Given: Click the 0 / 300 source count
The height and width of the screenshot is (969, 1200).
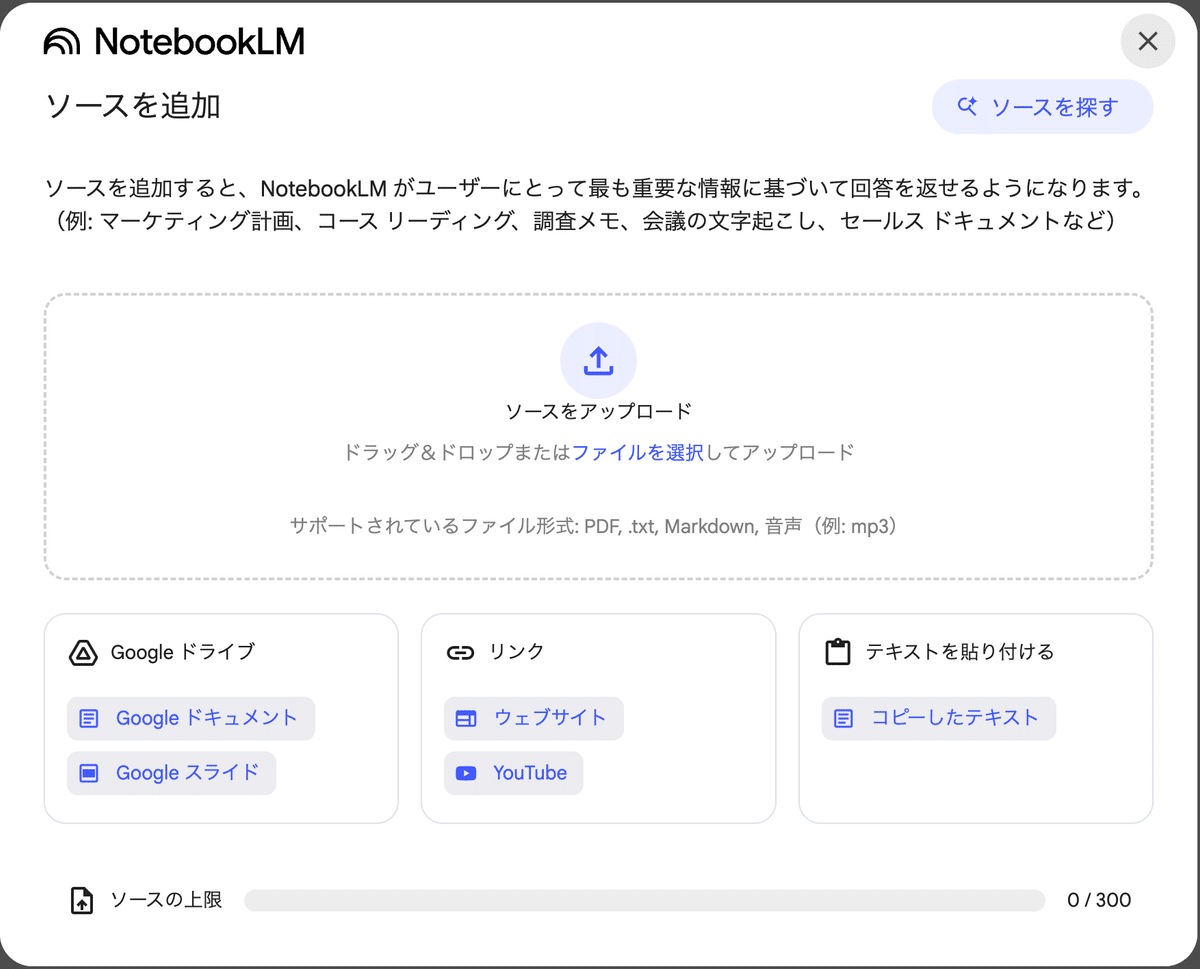Looking at the screenshot, I should [x=1099, y=900].
